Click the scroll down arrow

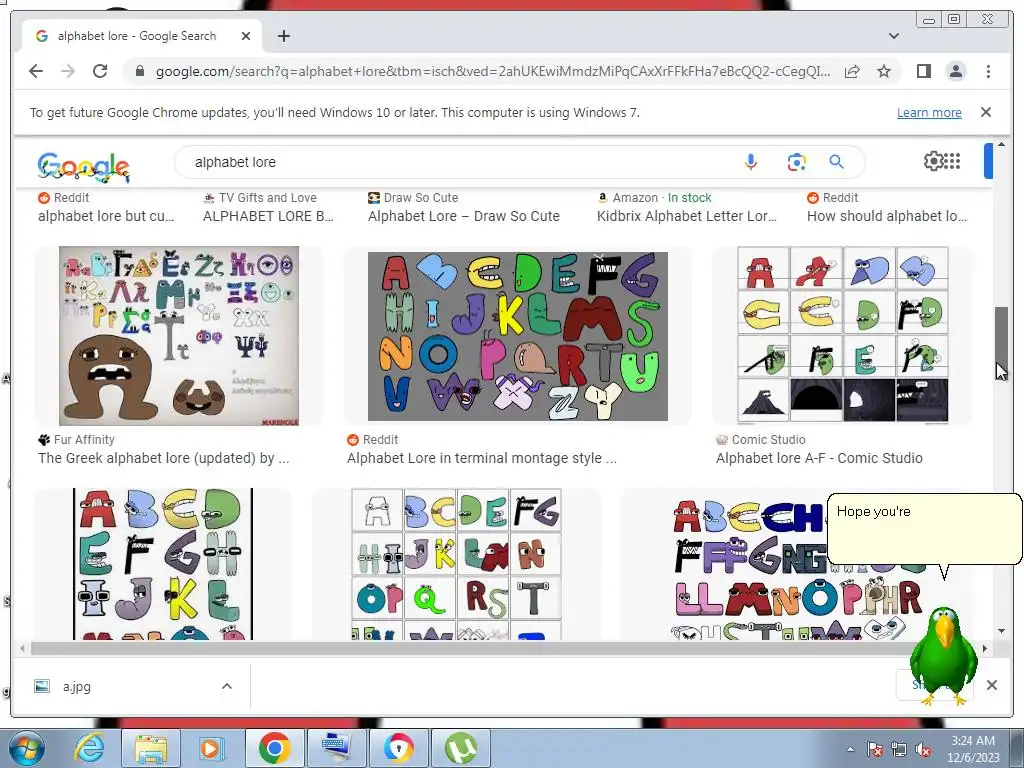pyautogui.click(x=1000, y=631)
